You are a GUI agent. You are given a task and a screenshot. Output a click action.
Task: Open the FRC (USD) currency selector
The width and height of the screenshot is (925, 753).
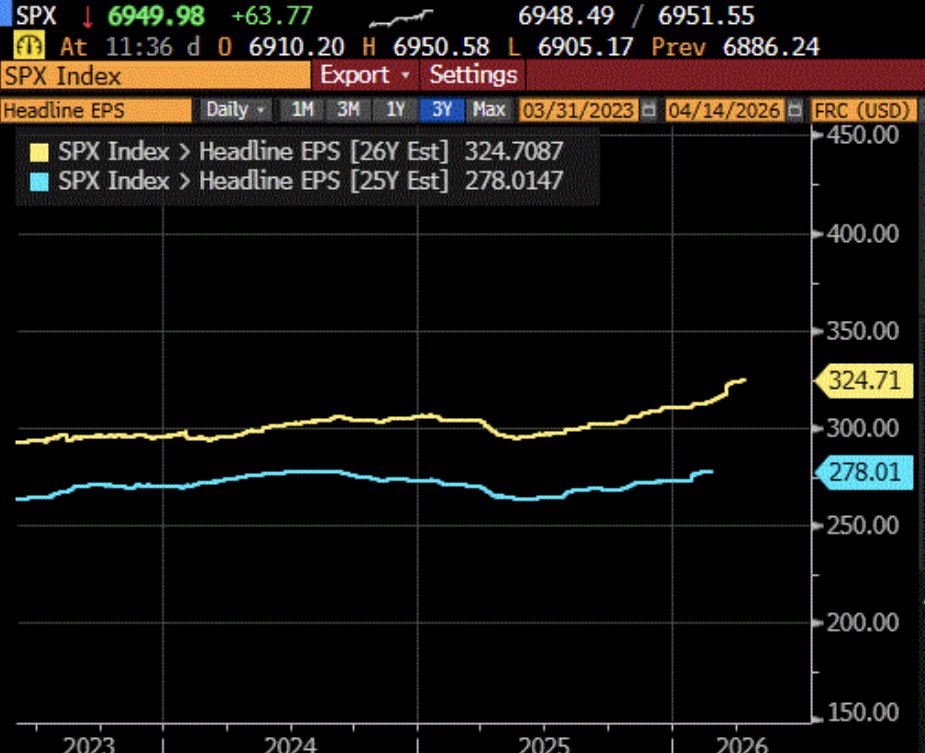(x=862, y=110)
